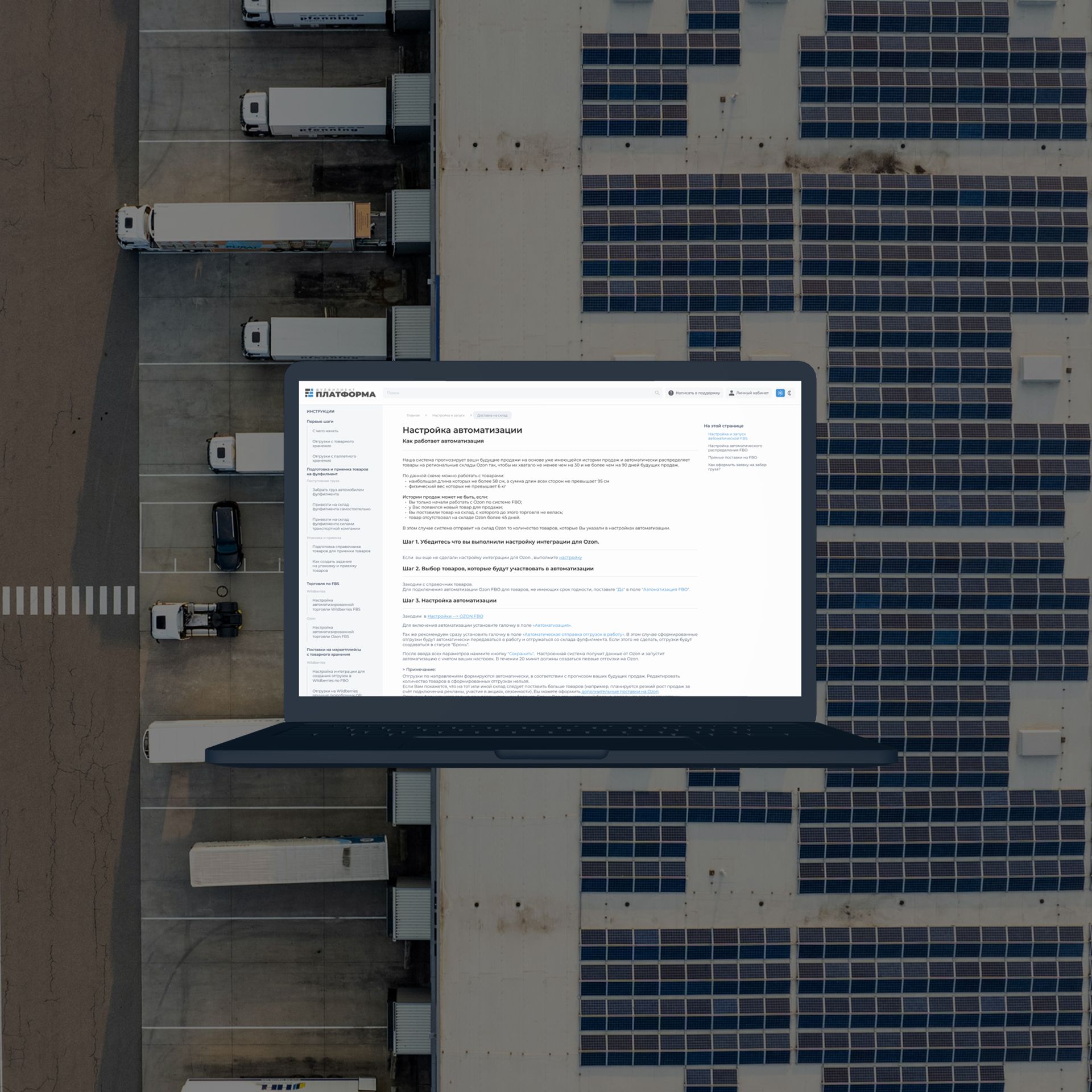This screenshot has height=1092, width=1092.
Task: Open Написать в поддержку button
Action: (x=697, y=393)
